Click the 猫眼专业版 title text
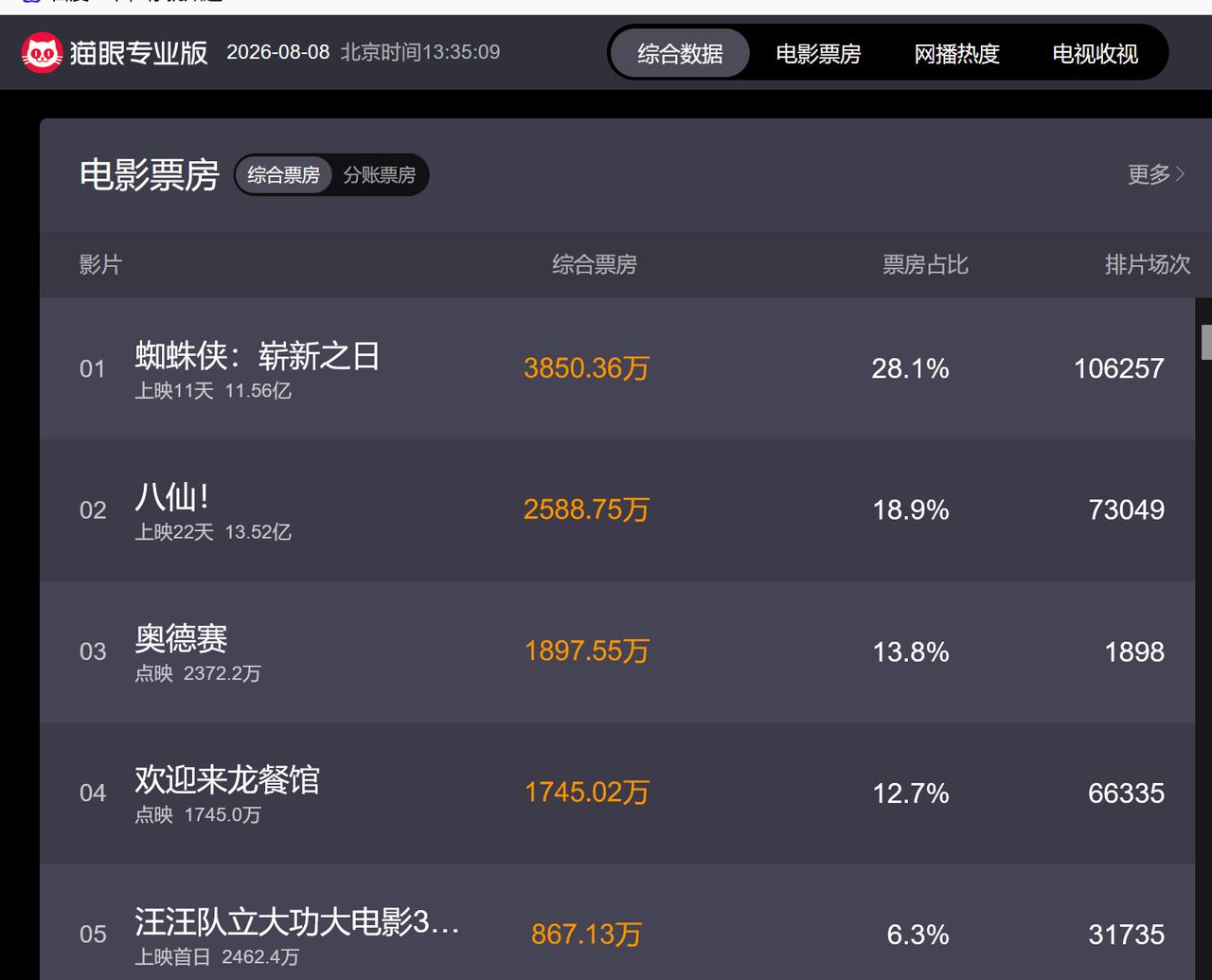1212x980 pixels. click(x=138, y=53)
